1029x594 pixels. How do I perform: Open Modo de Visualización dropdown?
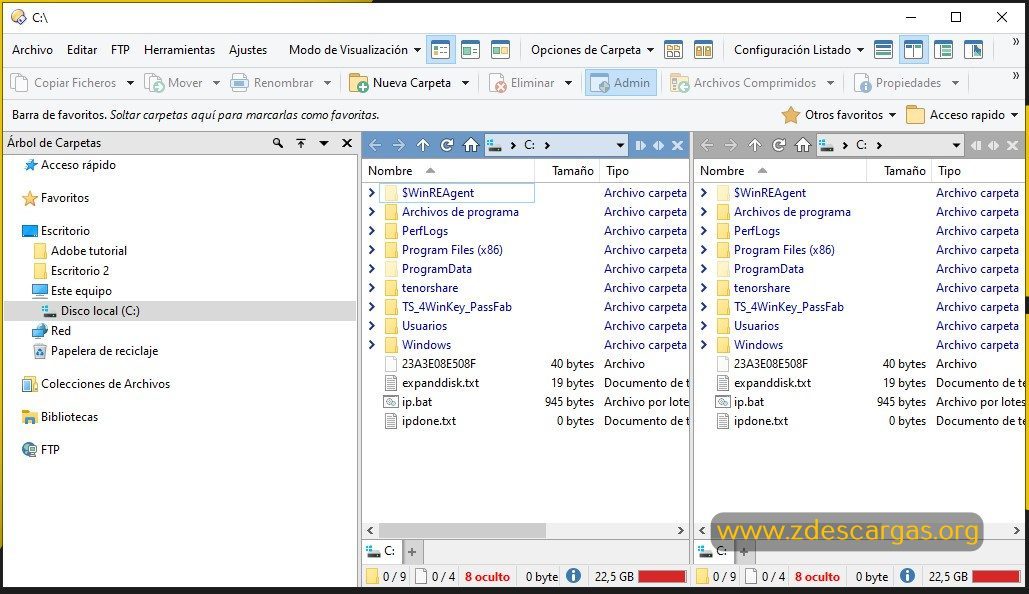(x=355, y=50)
